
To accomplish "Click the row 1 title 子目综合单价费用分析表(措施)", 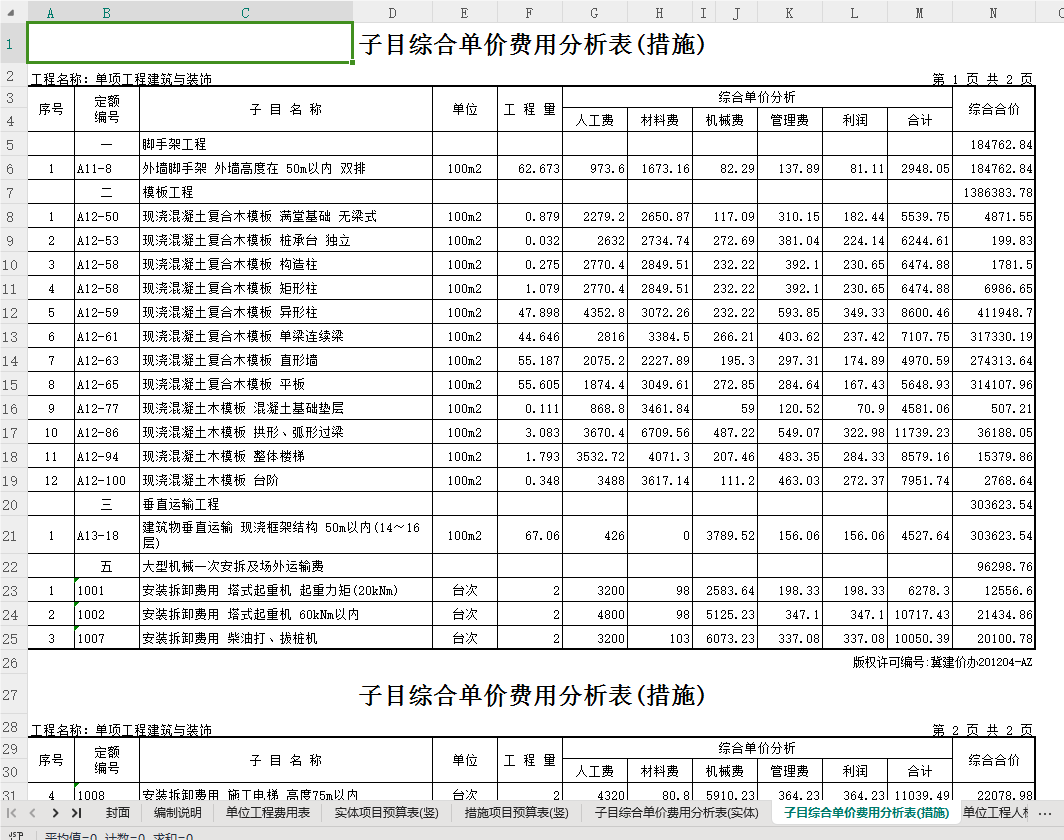I will point(533,44).
